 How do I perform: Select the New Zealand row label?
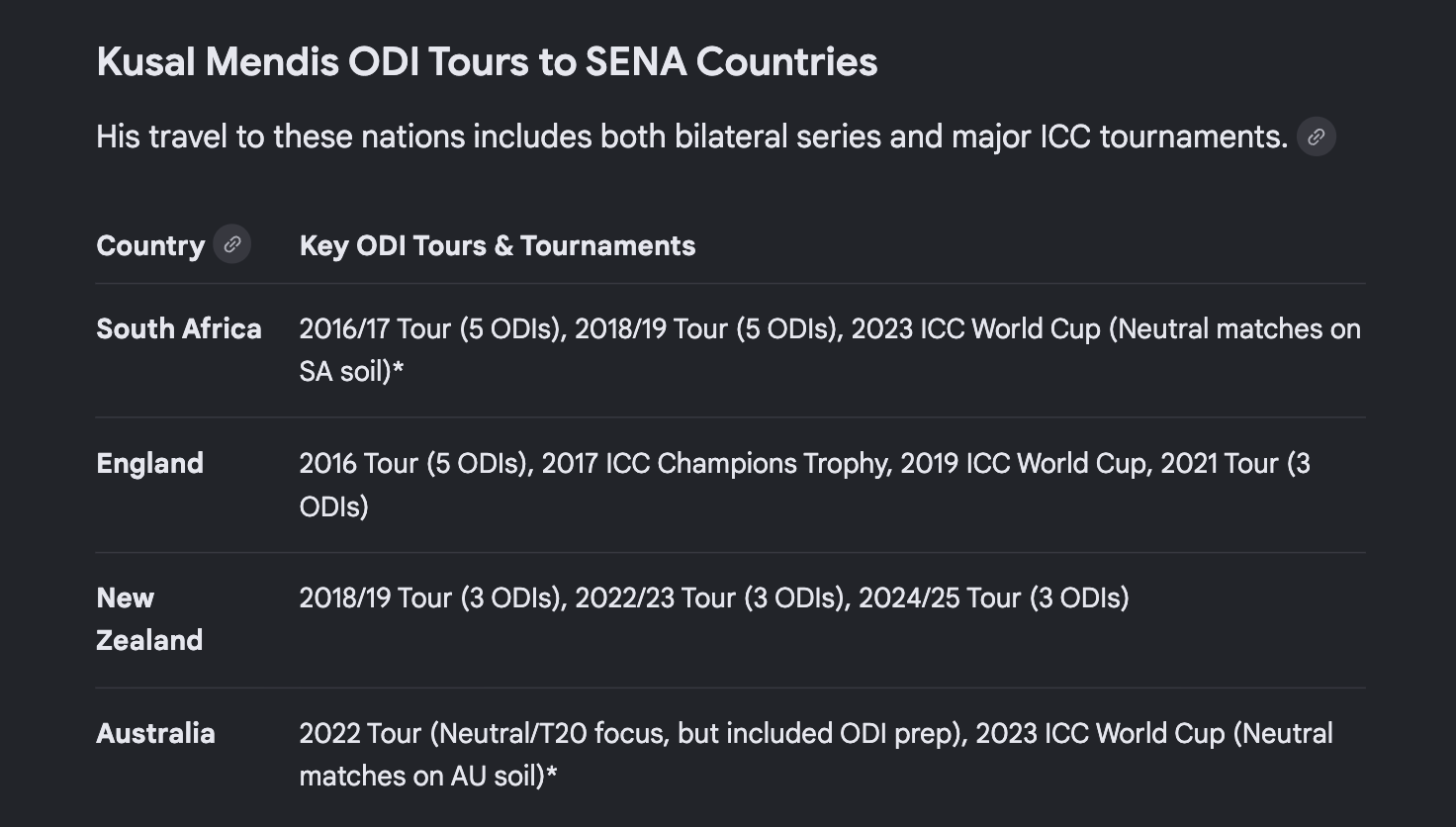pyautogui.click(x=149, y=618)
